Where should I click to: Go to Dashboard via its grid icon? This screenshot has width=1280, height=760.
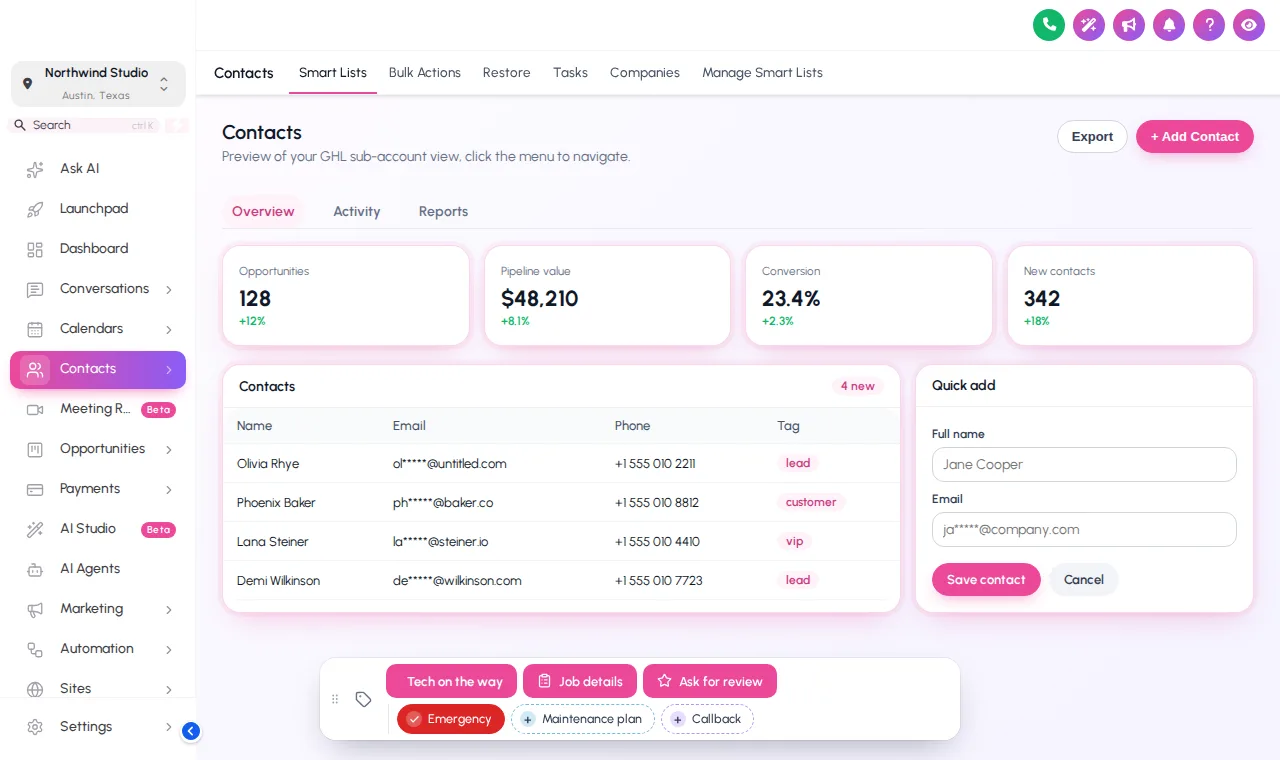35,249
